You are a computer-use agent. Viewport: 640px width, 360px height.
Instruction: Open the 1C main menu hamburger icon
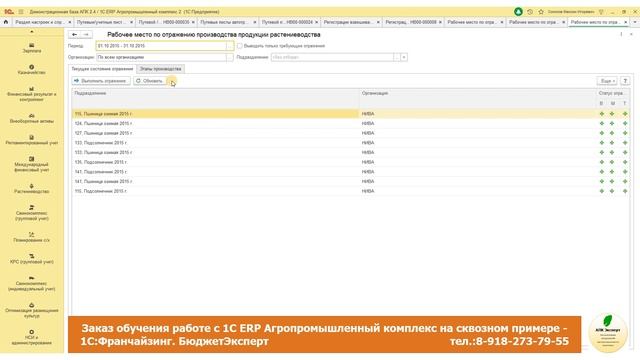pyautogui.click(x=21, y=12)
